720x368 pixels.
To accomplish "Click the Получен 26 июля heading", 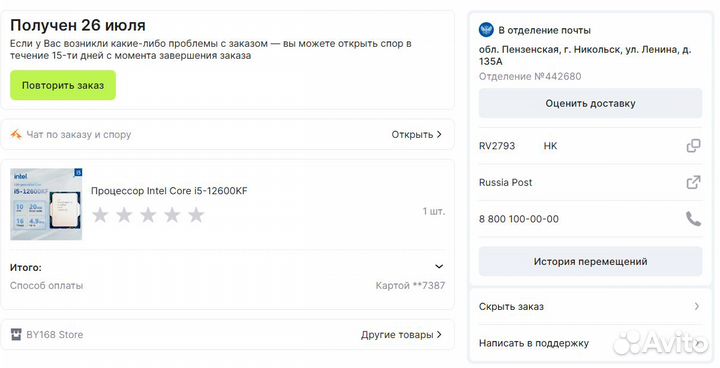I will [78, 25].
